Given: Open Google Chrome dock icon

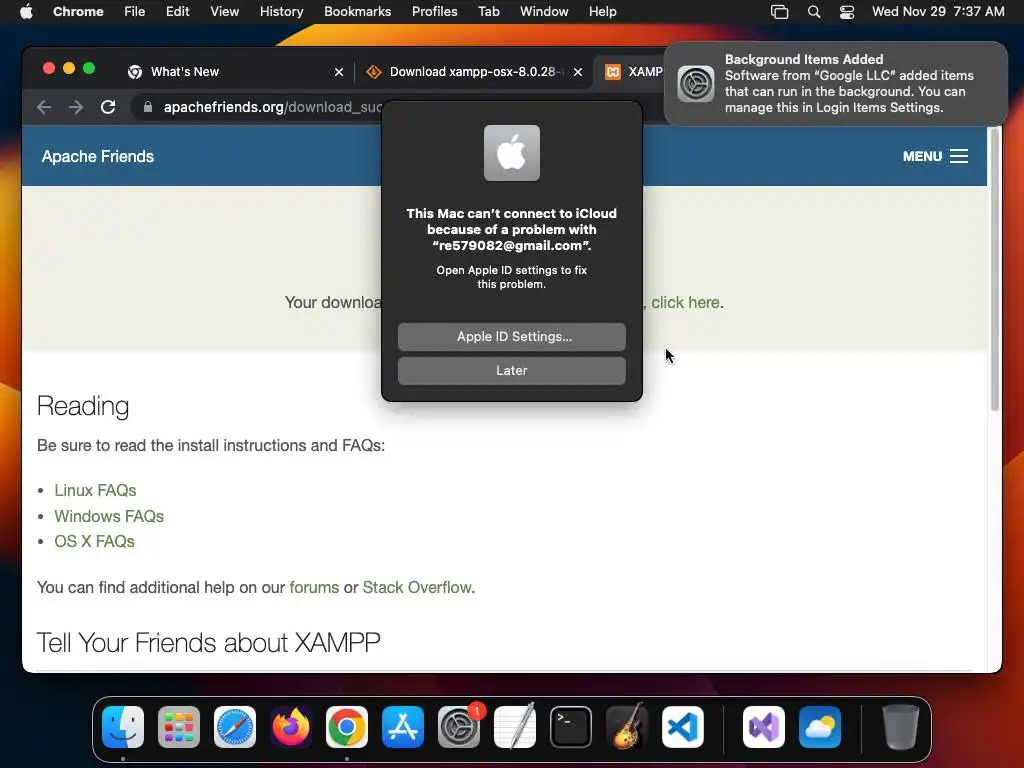Looking at the screenshot, I should tap(347, 727).
